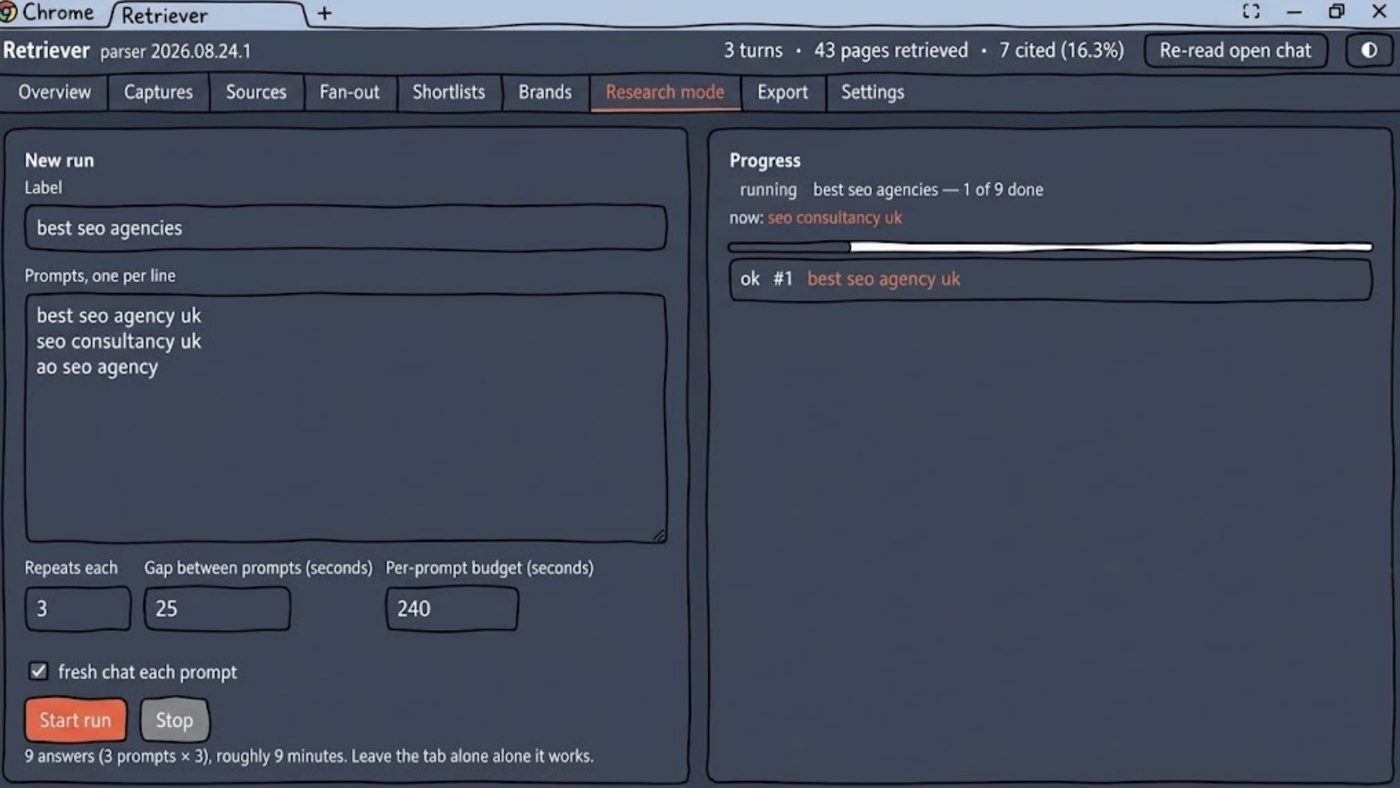Toggle the dark/light theme icon
The height and width of the screenshot is (788, 1400).
pyautogui.click(x=1369, y=50)
